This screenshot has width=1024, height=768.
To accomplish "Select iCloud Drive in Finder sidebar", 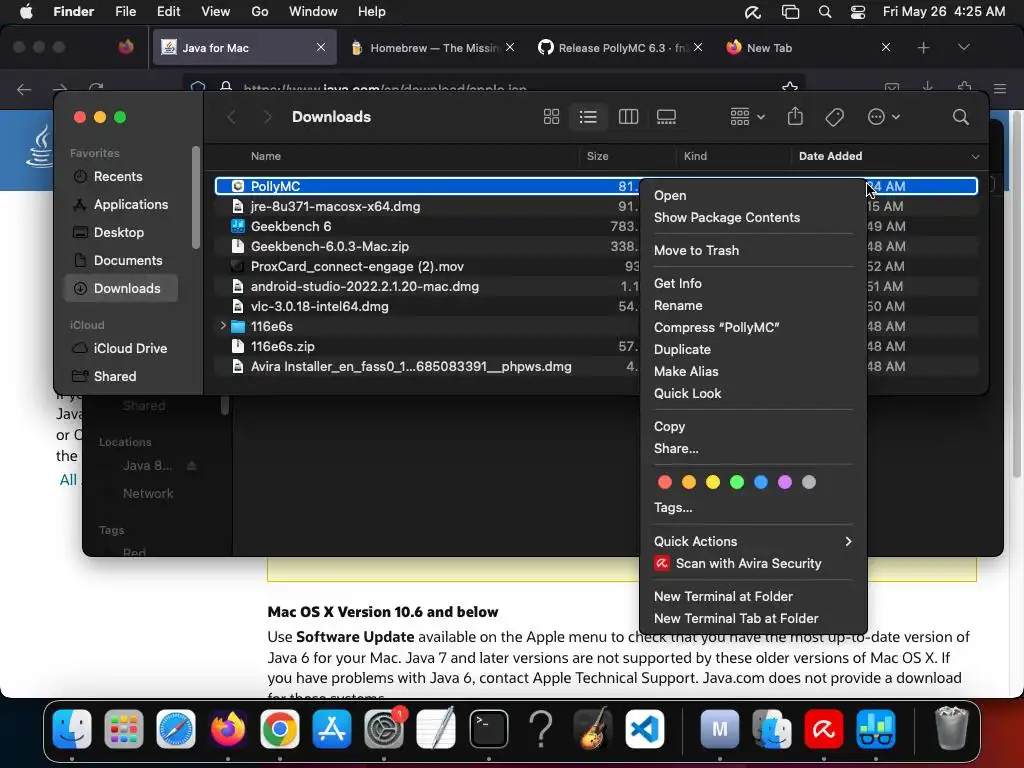I will [x=130, y=348].
